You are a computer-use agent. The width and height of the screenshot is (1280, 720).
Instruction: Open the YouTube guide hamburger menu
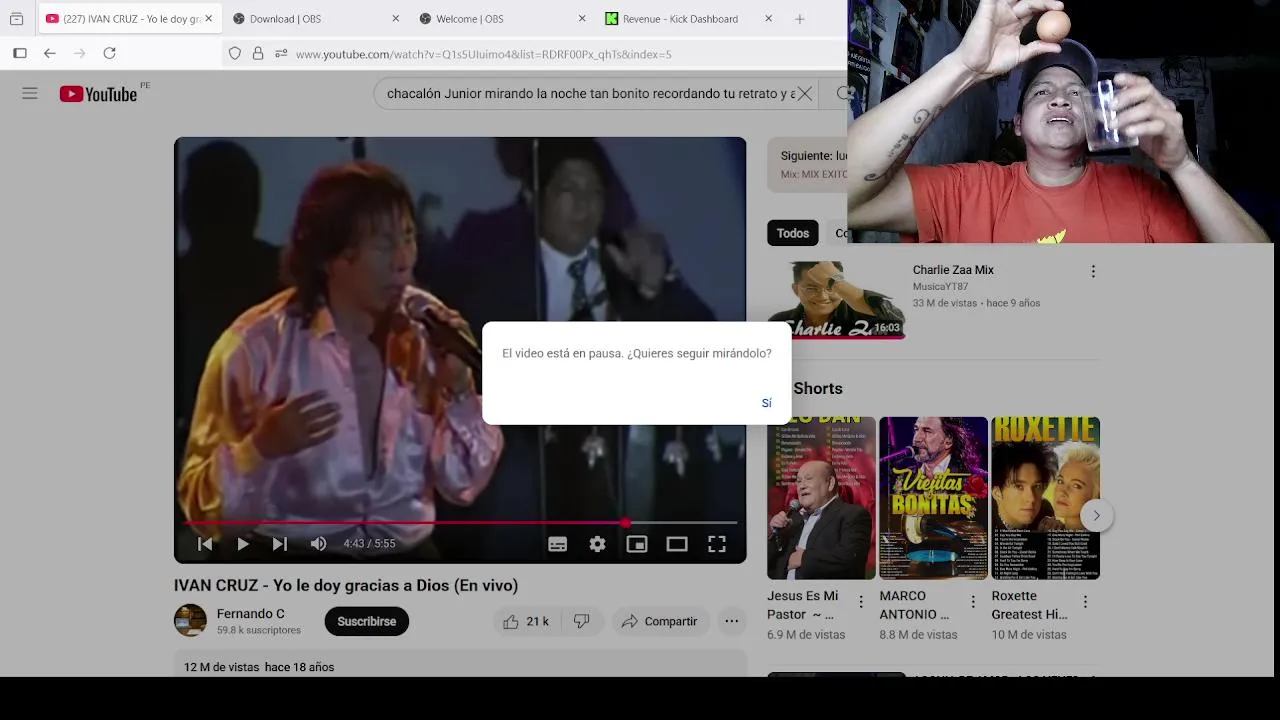(x=30, y=93)
